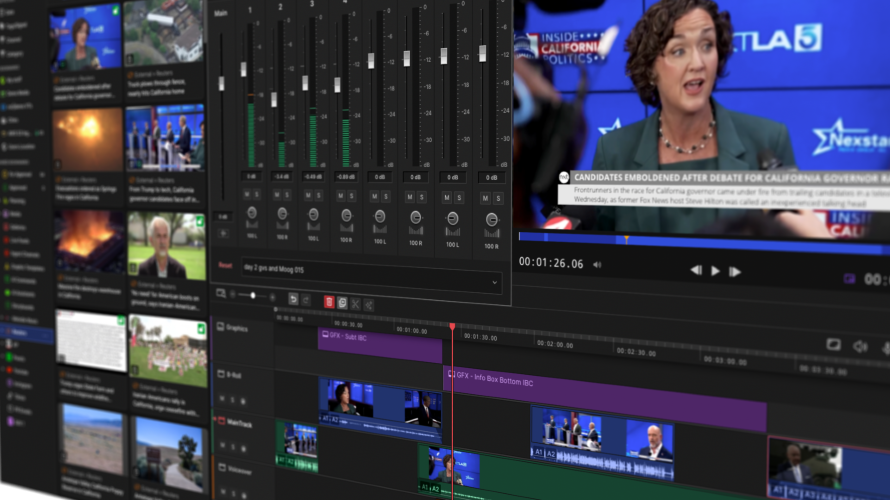This screenshot has height=500, width=890.
Task: Open the mixer preset dropdown chevron
Action: [494, 282]
